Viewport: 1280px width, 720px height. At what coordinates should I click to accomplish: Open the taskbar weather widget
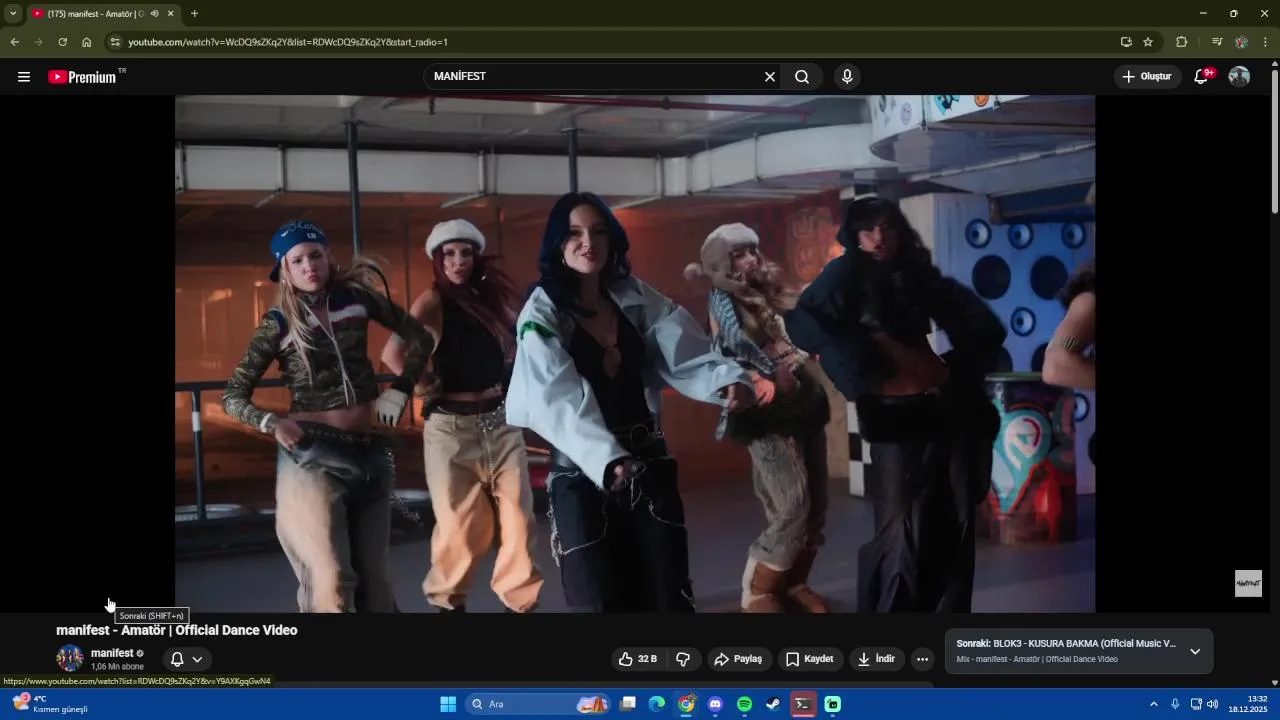click(x=50, y=704)
